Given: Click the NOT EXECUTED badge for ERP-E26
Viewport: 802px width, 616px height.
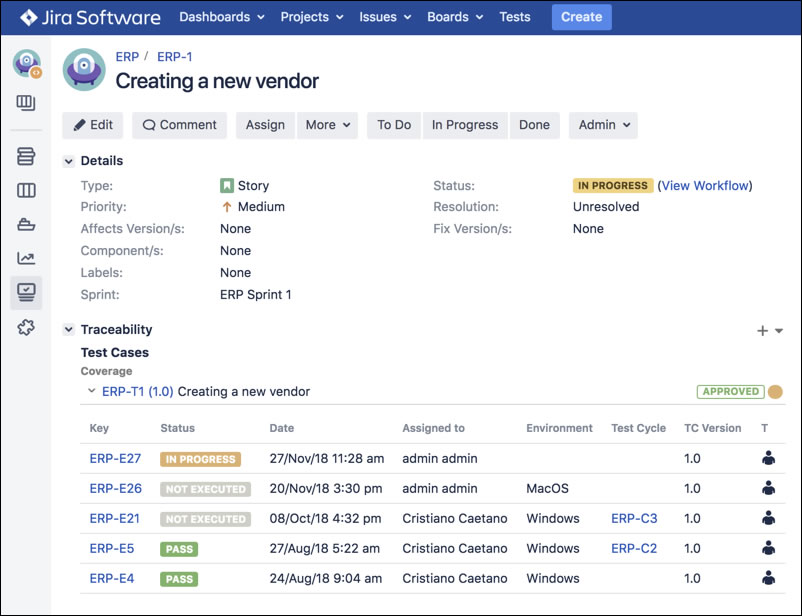Looking at the screenshot, I should click(x=206, y=490).
